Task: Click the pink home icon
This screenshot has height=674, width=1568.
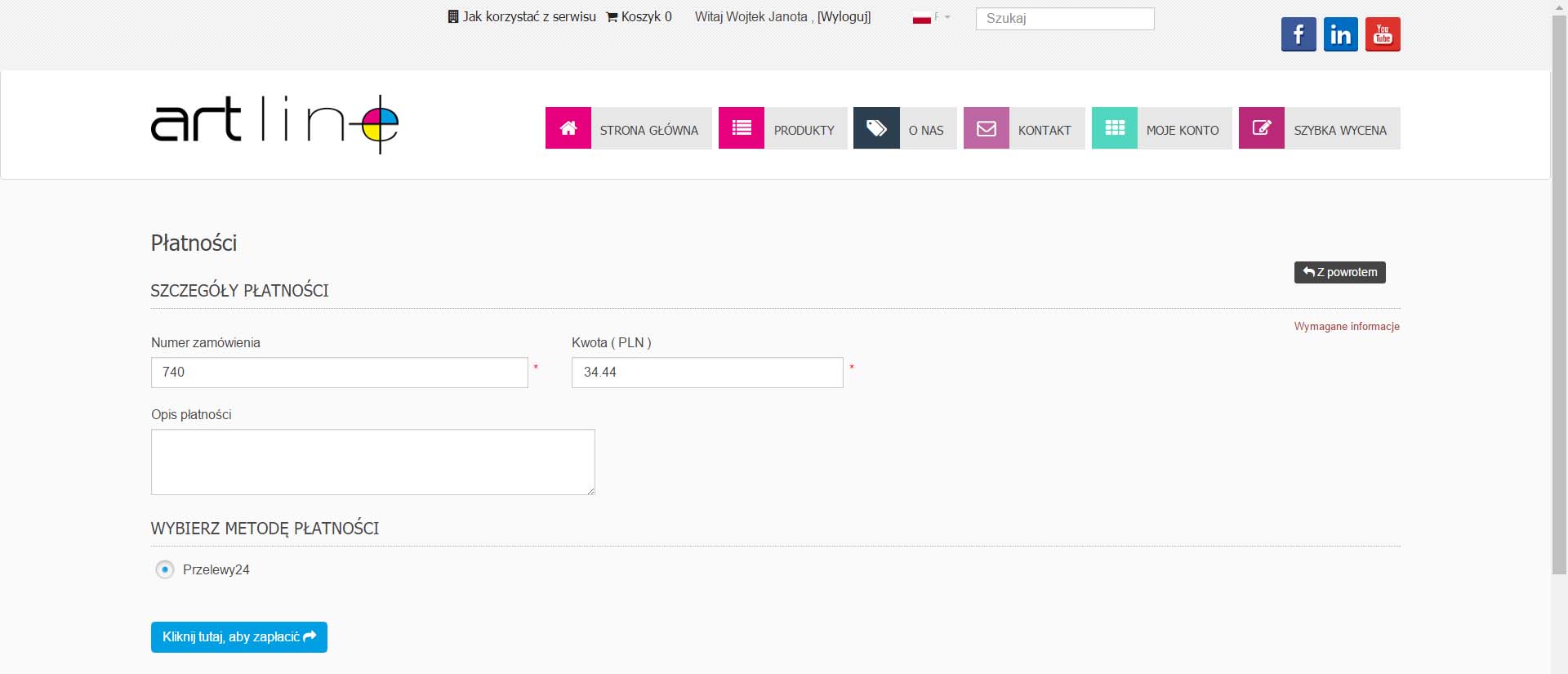Action: point(568,128)
